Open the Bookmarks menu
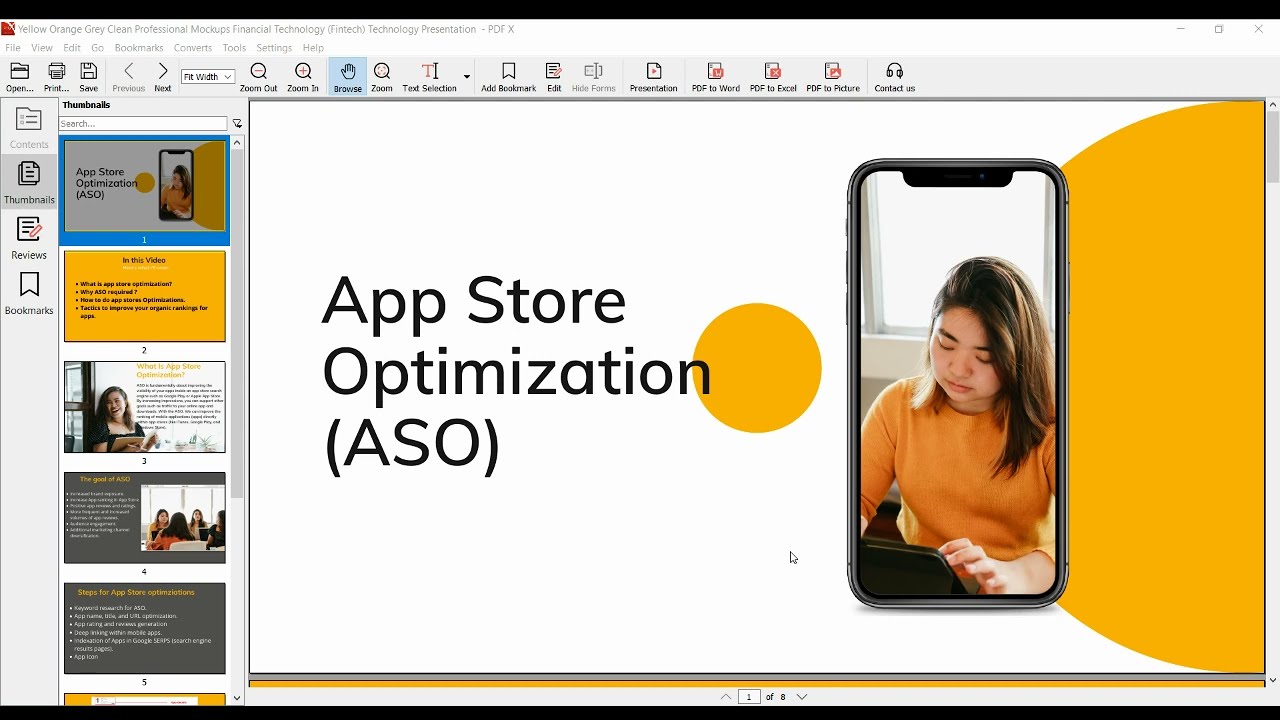 [x=139, y=48]
